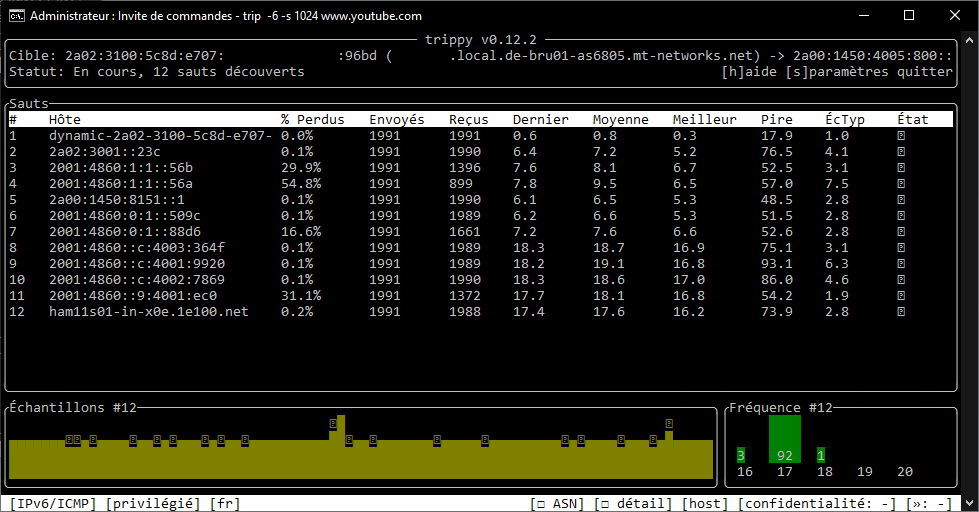The width and height of the screenshot is (979, 512).
Task: Click the green 92 bar in Fréquence chart
Action: coord(785,439)
